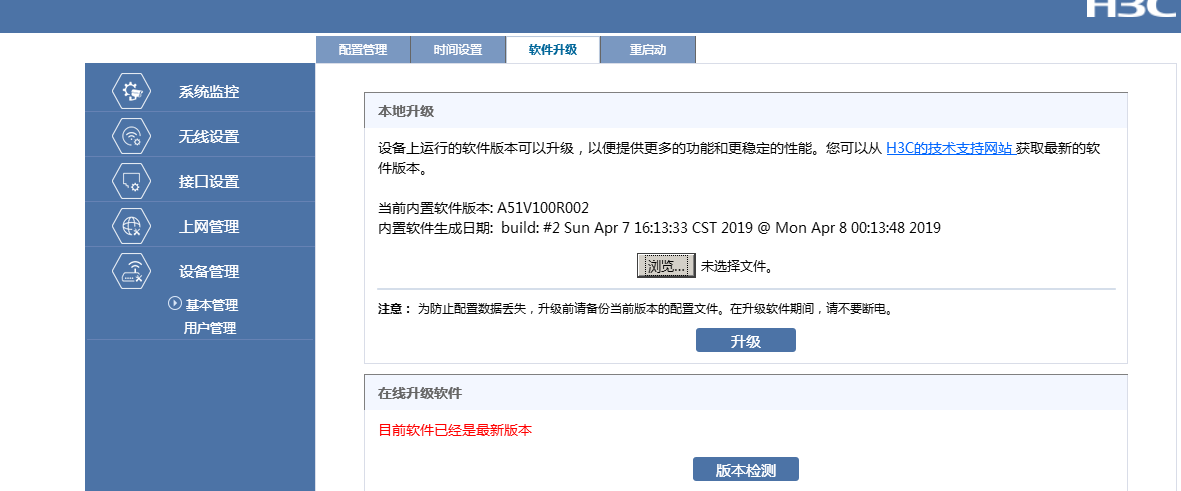Click the device management router icon
The height and width of the screenshot is (491, 1181).
131,272
